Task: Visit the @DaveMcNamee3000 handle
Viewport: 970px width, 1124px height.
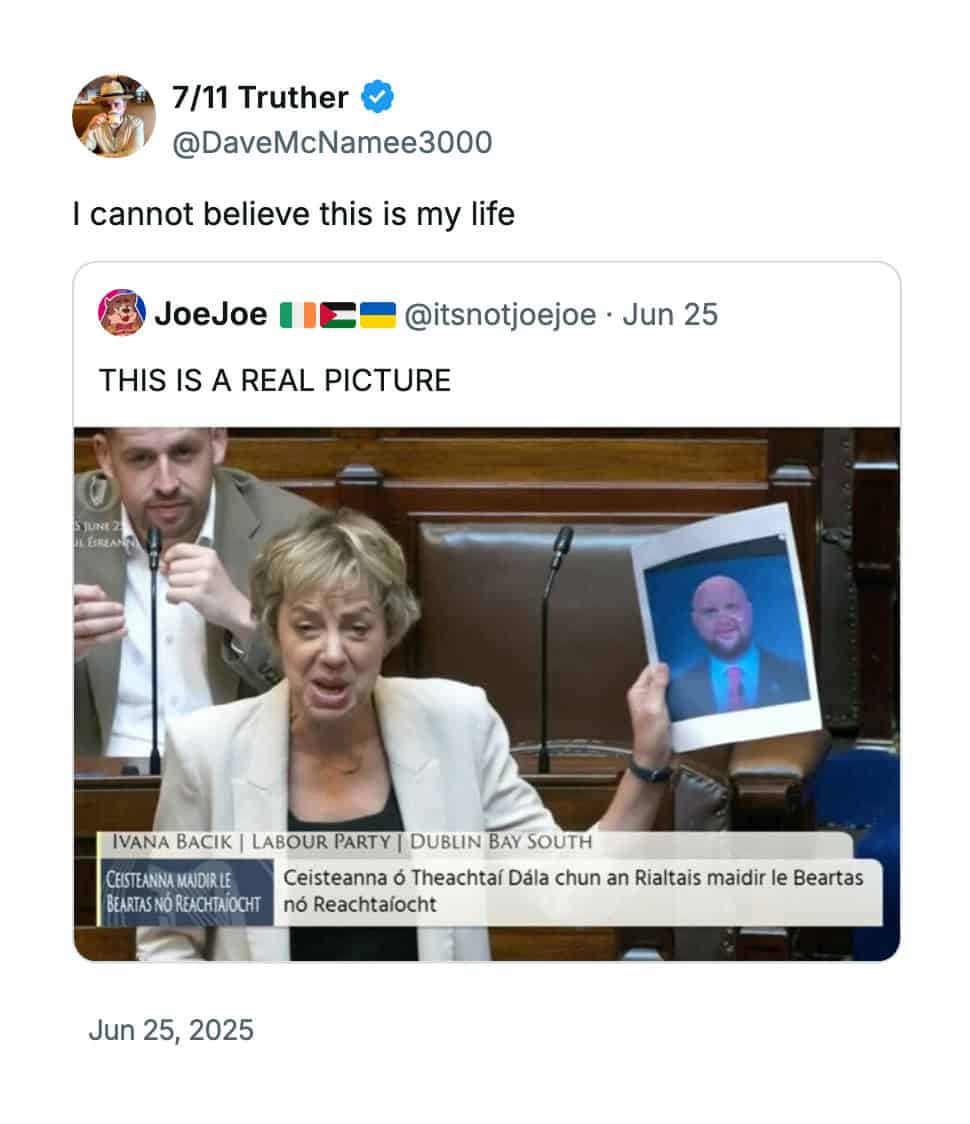Action: tap(332, 142)
